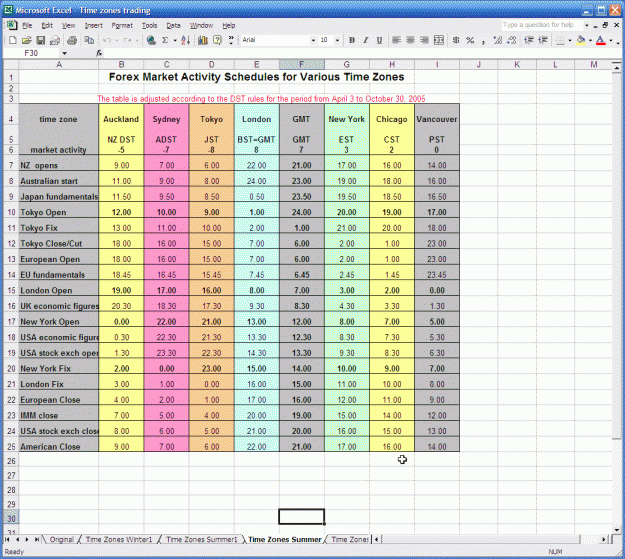The image size is (625, 559).
Task: Open a file with the Open folder icon
Action: [26, 40]
